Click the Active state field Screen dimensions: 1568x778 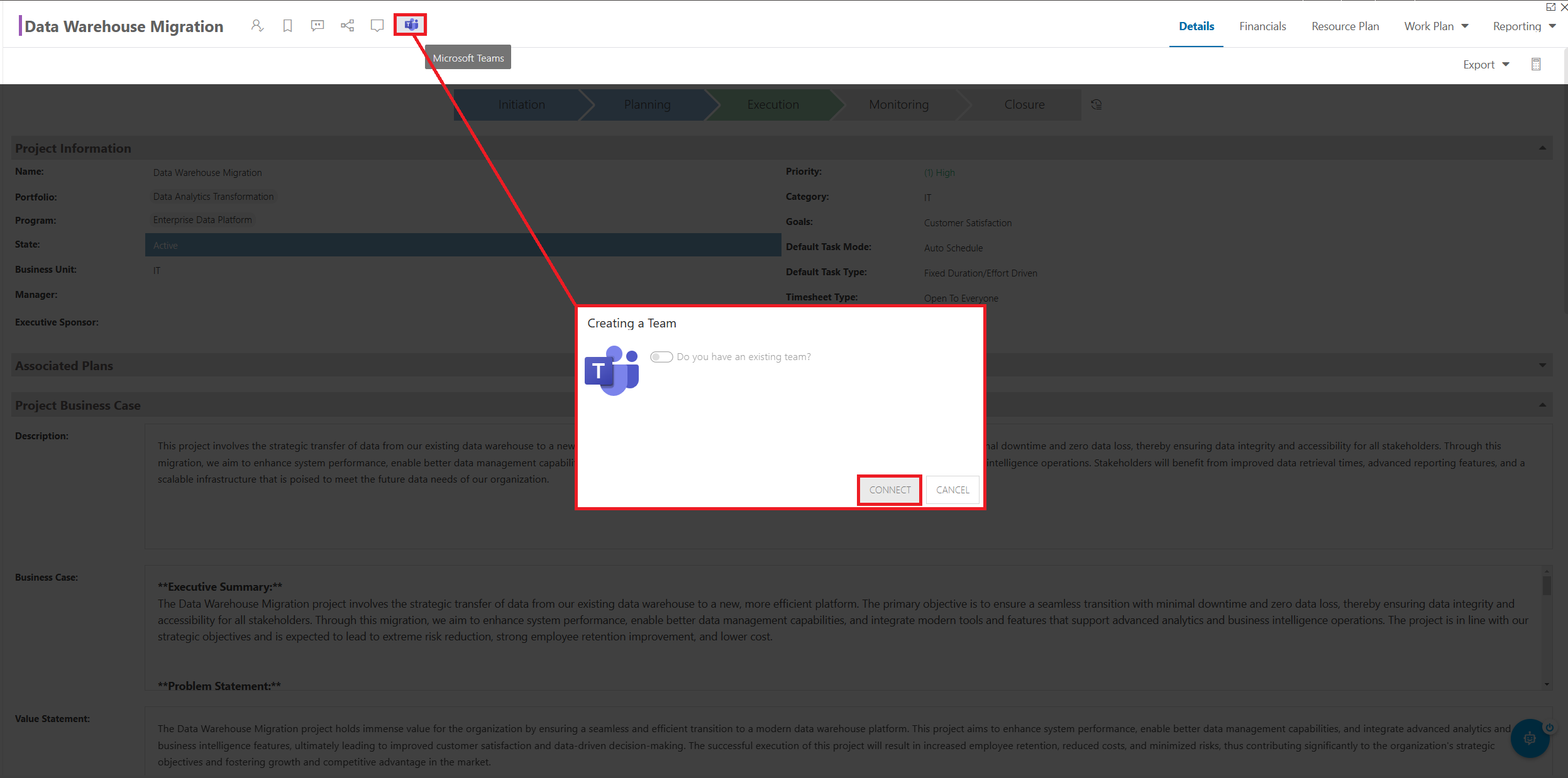coord(463,245)
